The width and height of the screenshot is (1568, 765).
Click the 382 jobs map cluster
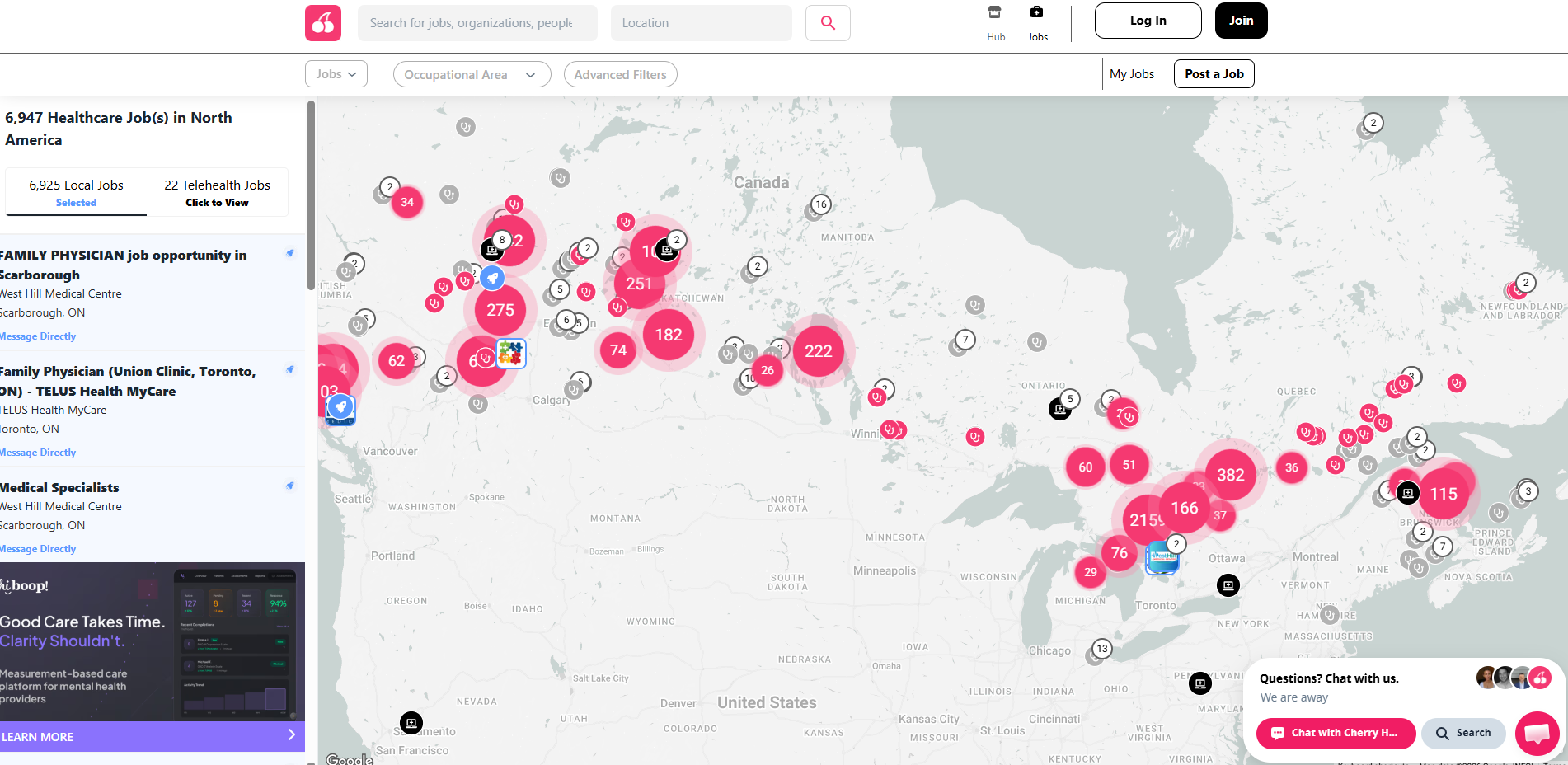point(1230,475)
